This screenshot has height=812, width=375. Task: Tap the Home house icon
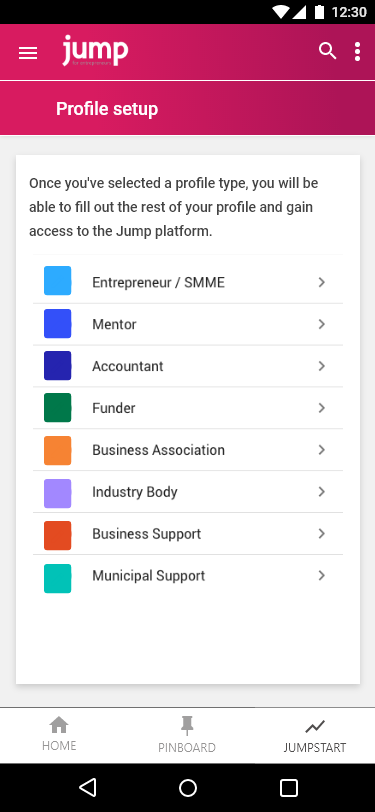pos(59,725)
